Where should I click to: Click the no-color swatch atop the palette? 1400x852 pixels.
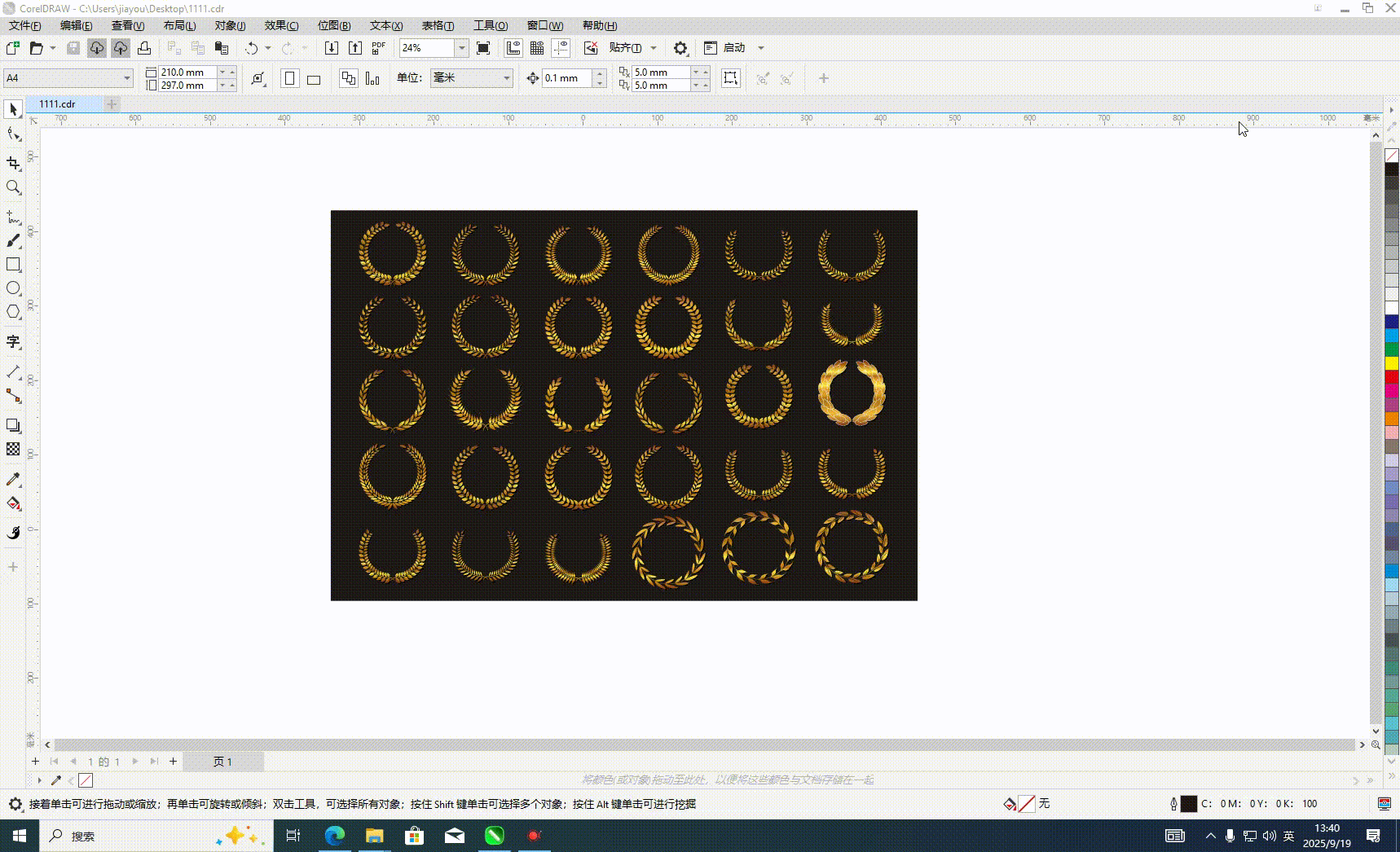pyautogui.click(x=1392, y=156)
